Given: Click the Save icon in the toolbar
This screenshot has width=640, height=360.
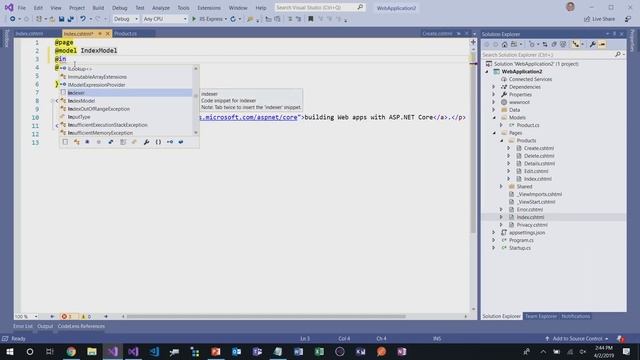Looking at the screenshot, I should 61,19.
